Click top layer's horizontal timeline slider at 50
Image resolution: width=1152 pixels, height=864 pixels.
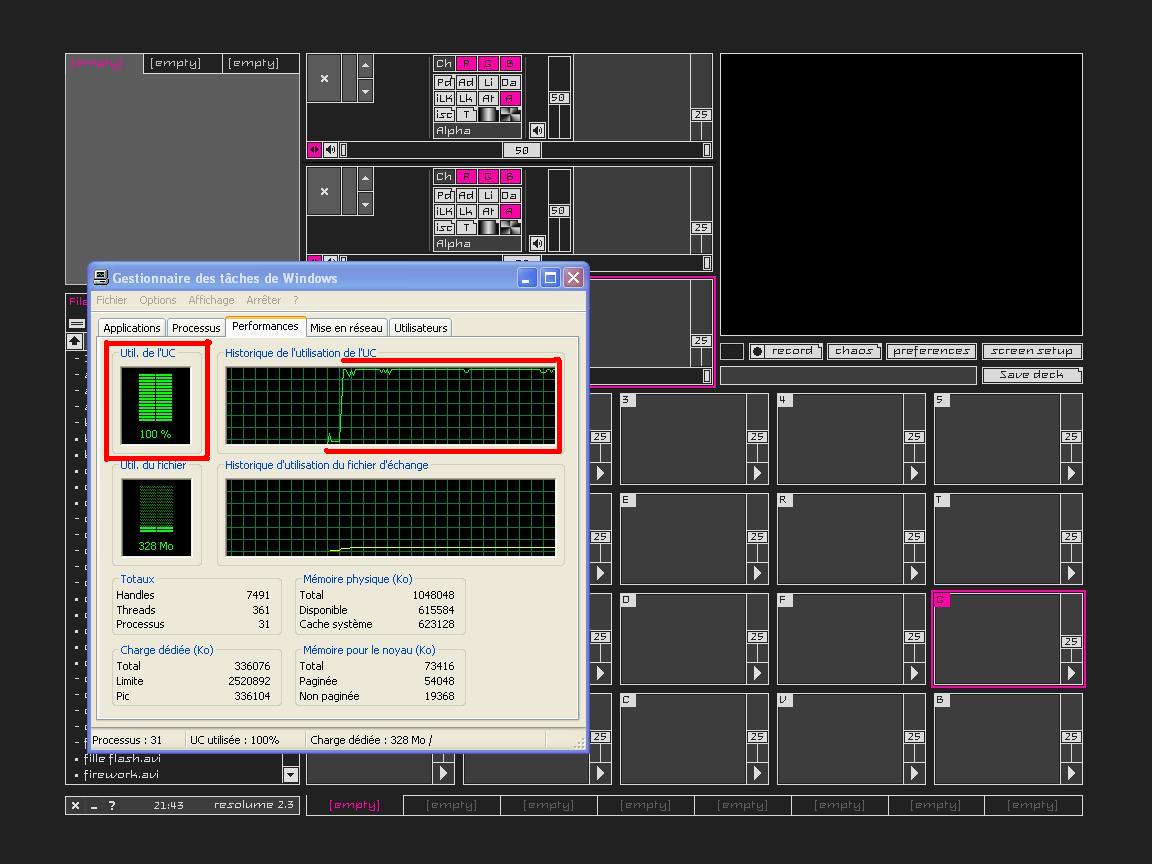coord(522,150)
